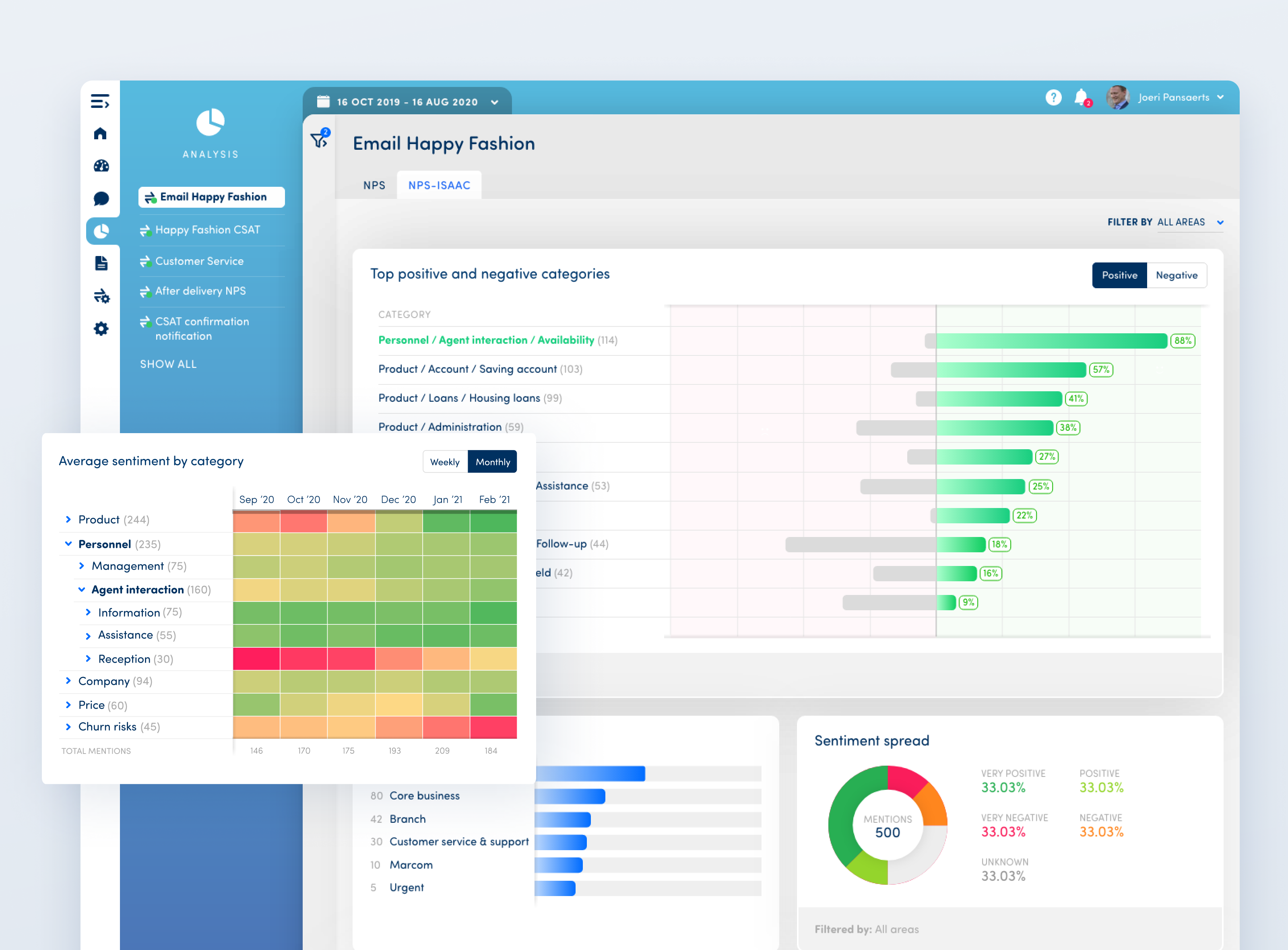The width and height of the screenshot is (1288, 950).
Task: Select the dashboard gauge icon
Action: click(x=101, y=166)
